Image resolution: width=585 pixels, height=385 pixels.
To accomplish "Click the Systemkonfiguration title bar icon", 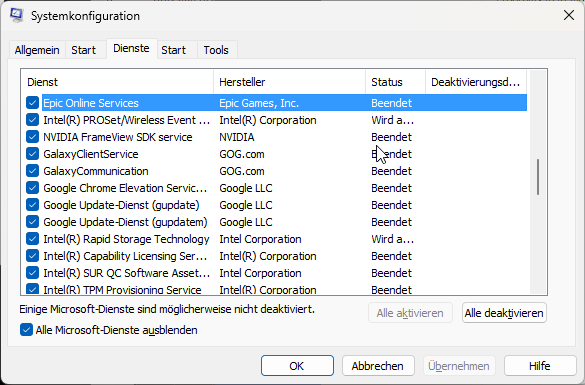I will pyautogui.click(x=16, y=15).
